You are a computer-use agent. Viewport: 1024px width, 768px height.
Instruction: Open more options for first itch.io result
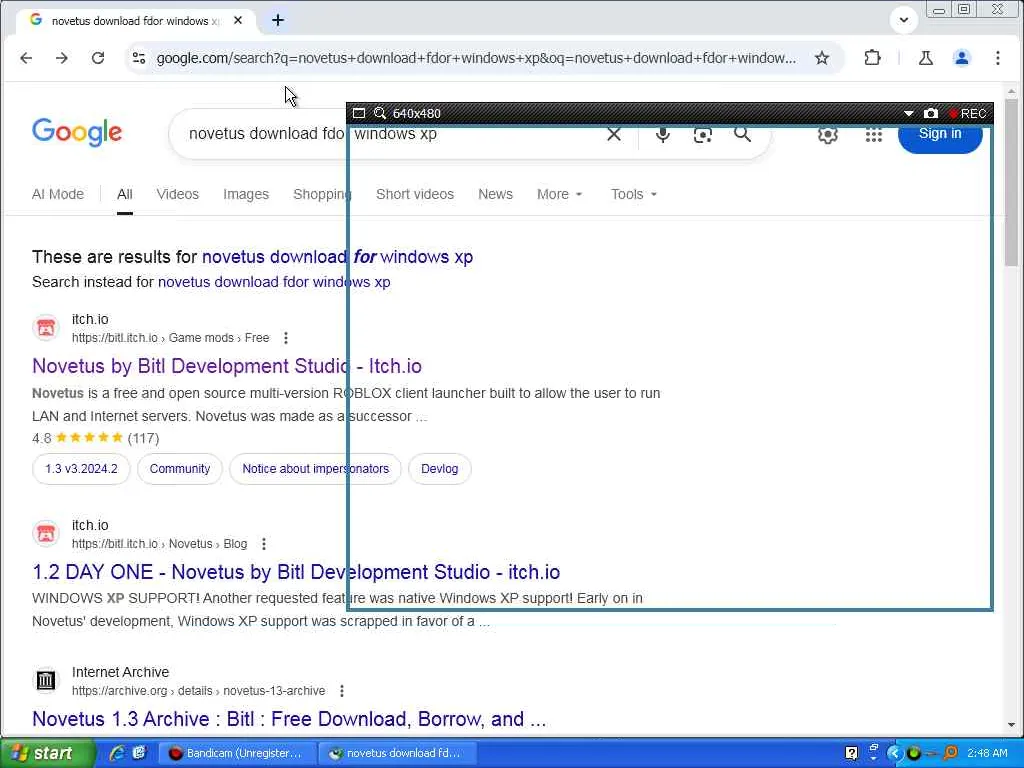(285, 338)
